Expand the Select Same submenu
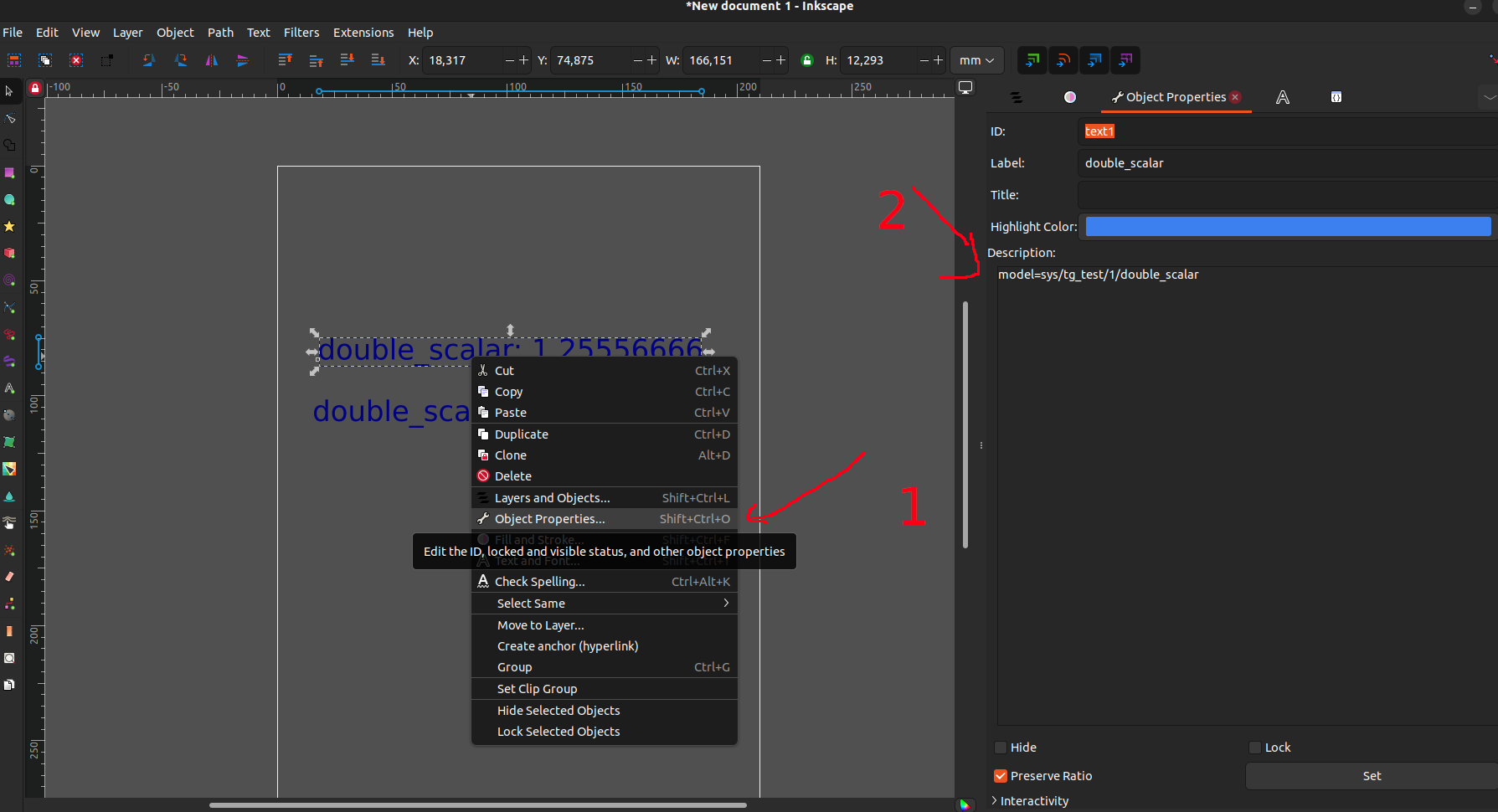 (605, 604)
